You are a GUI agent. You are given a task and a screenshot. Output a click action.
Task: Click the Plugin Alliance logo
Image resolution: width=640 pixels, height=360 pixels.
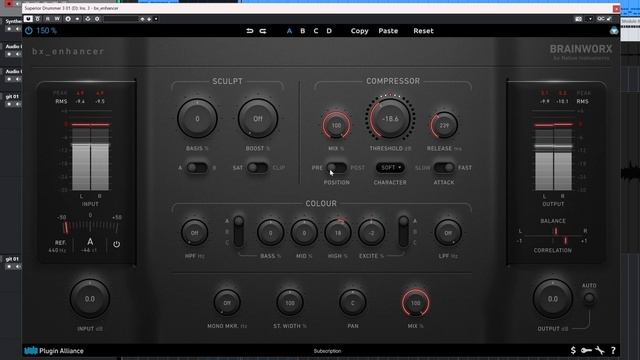[54, 351]
